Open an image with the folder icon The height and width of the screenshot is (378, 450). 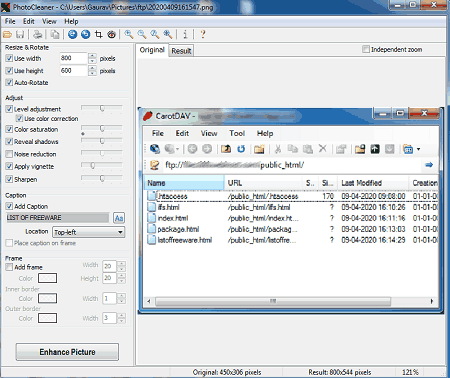(7, 34)
